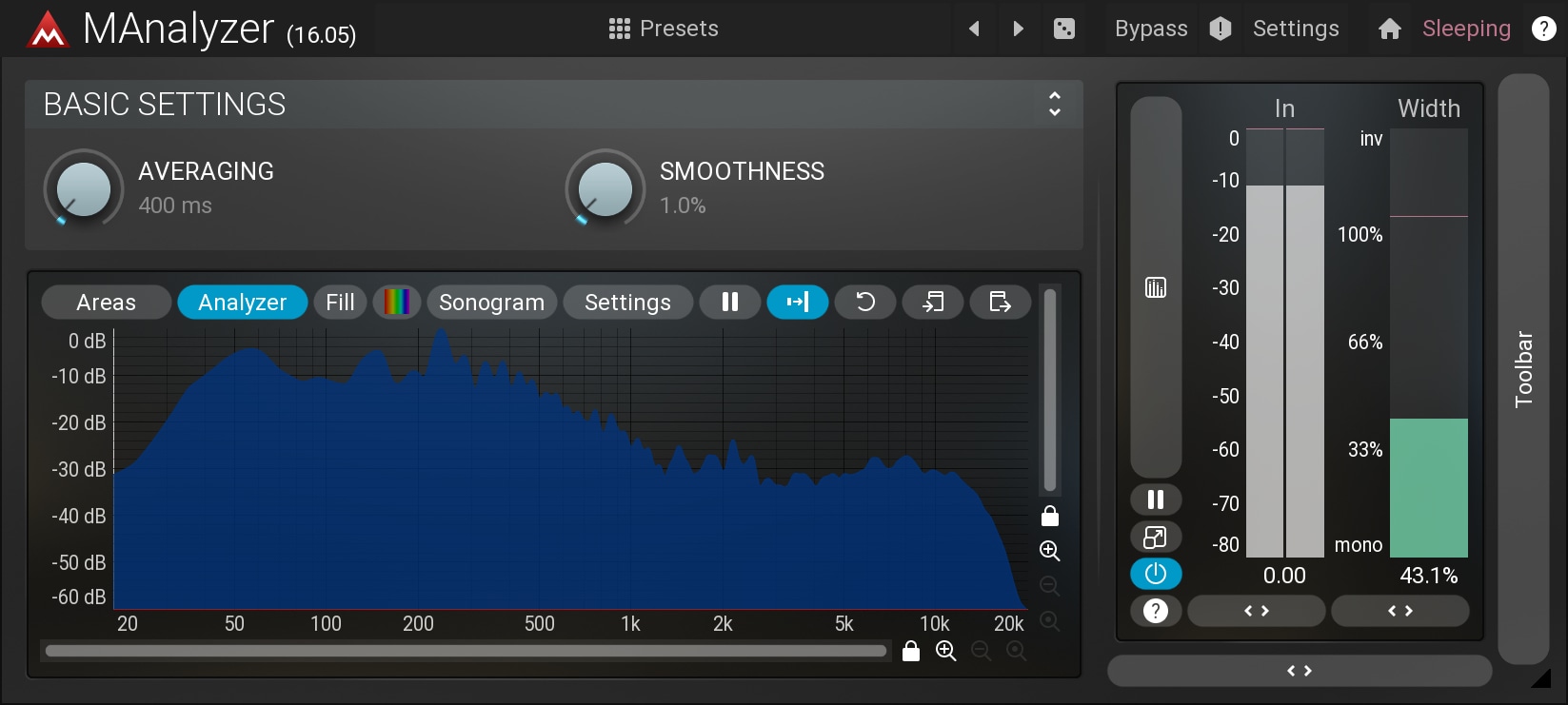
Task: Zoom in horizontally with magnifier plus
Action: point(946,651)
